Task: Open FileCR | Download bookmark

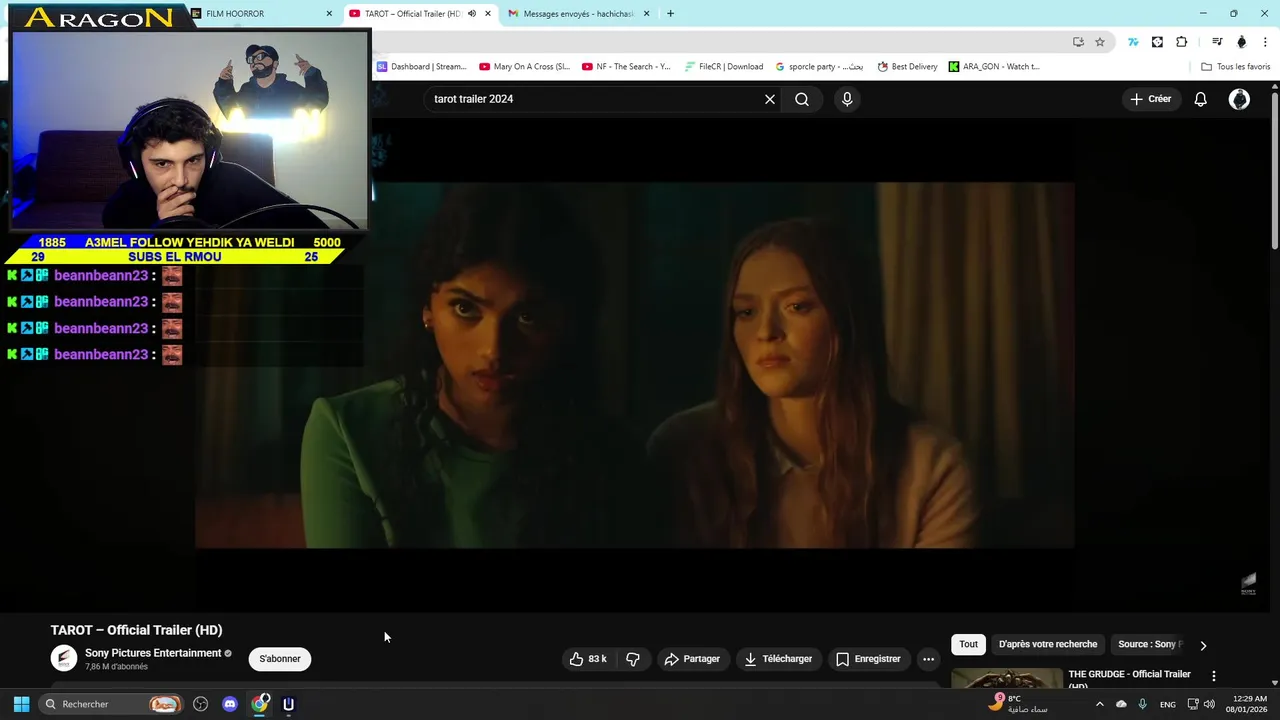Action: [724, 67]
